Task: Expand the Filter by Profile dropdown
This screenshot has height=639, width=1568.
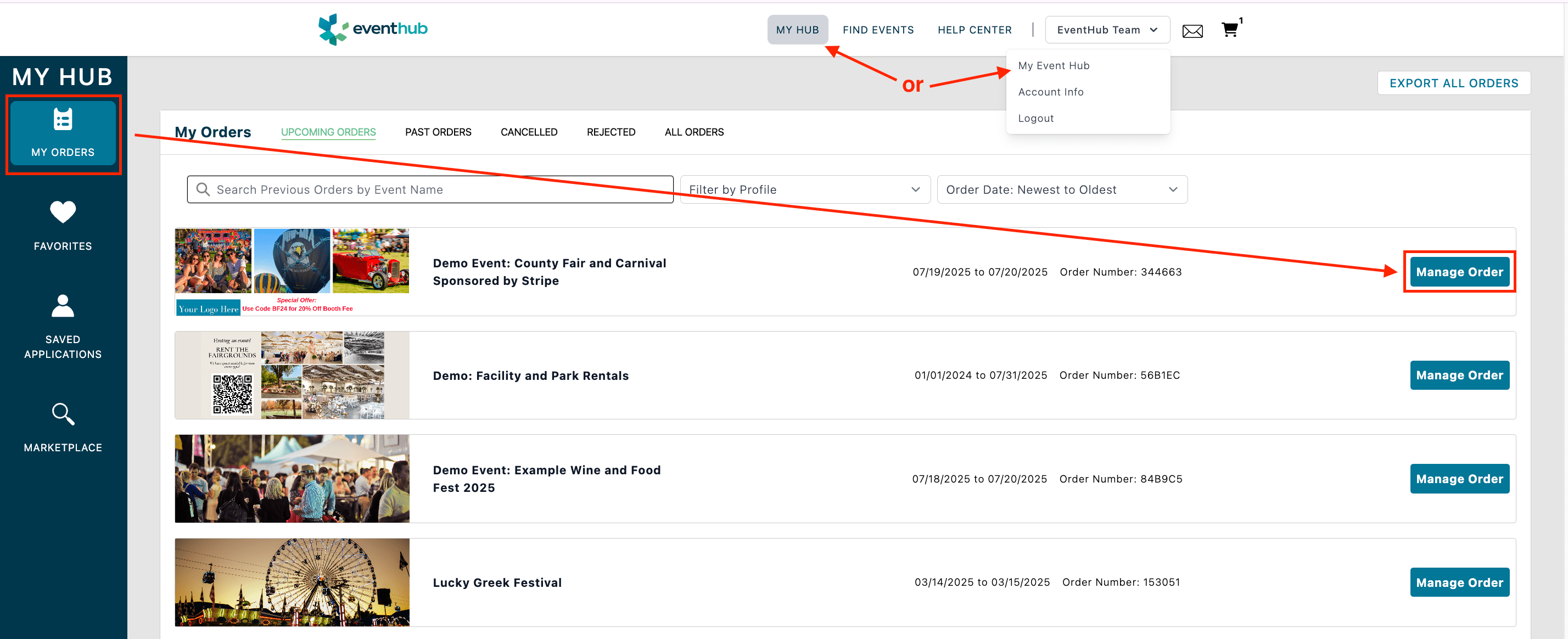Action: click(804, 189)
